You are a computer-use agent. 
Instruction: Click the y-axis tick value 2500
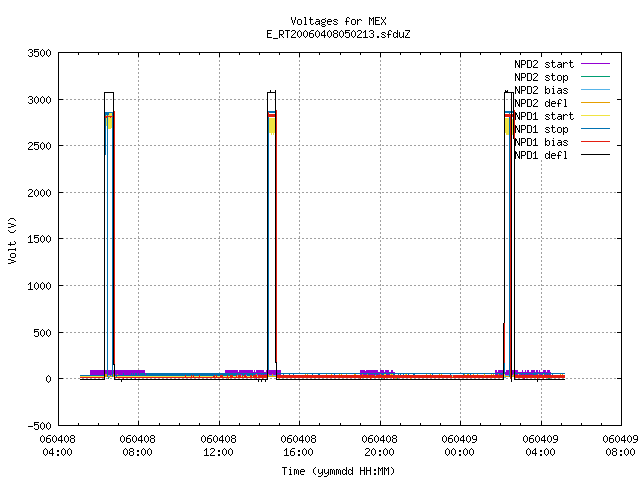click(x=39, y=146)
